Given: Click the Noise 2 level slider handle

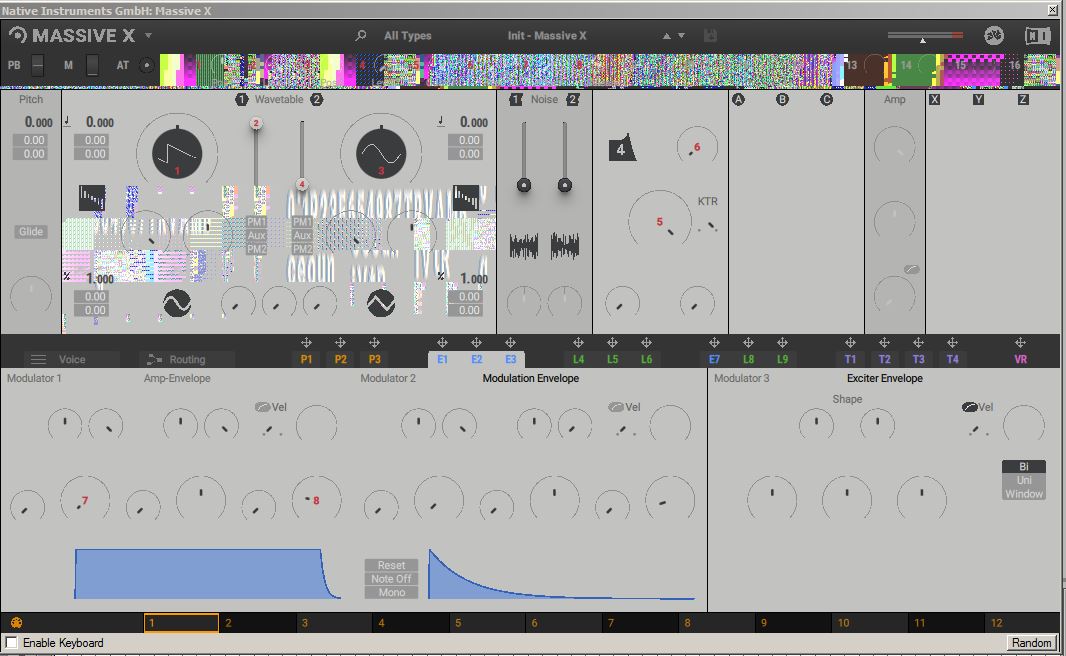Looking at the screenshot, I should click(564, 185).
